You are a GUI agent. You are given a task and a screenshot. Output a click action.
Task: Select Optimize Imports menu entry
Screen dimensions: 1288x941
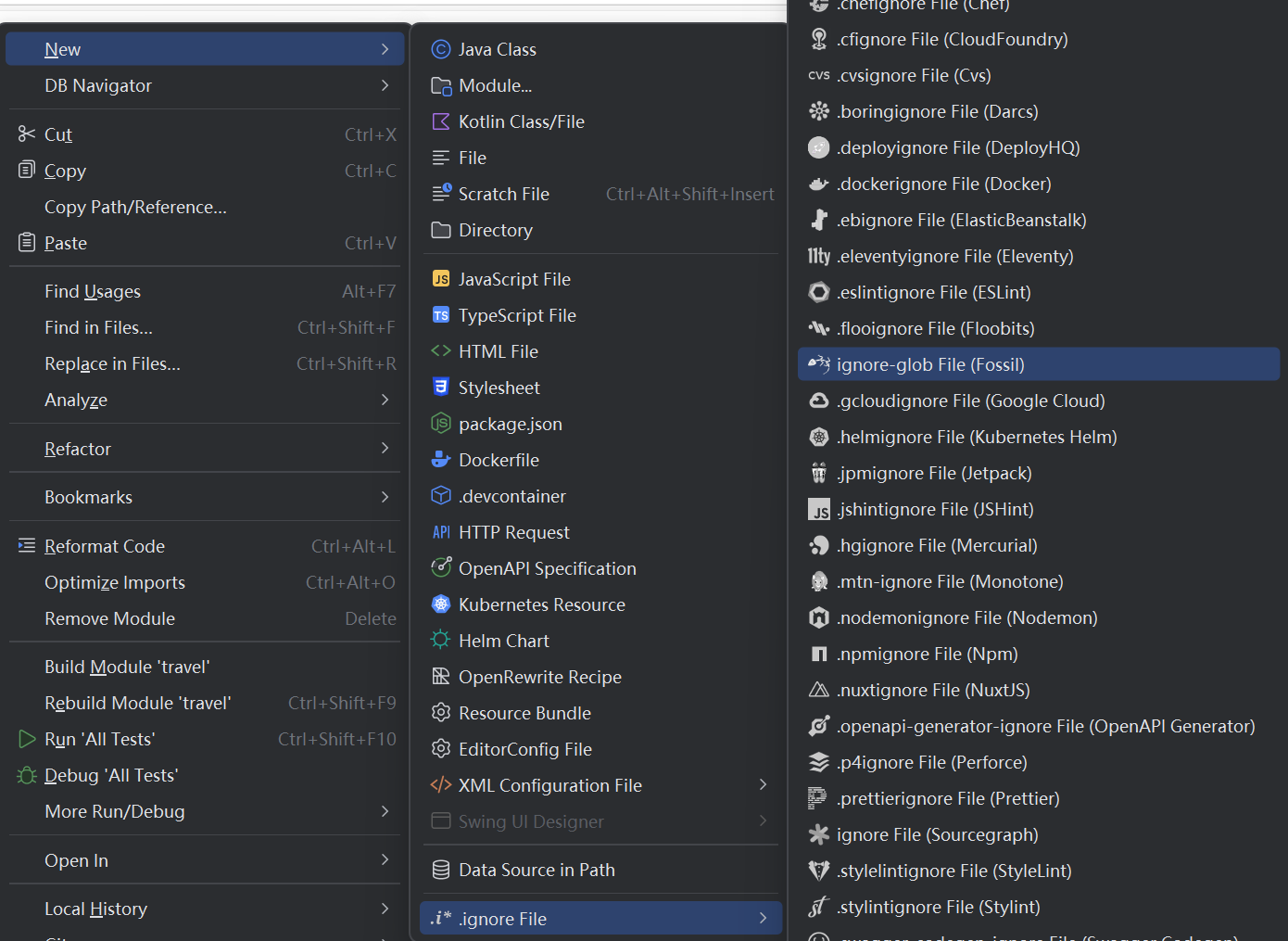pyautogui.click(x=206, y=582)
